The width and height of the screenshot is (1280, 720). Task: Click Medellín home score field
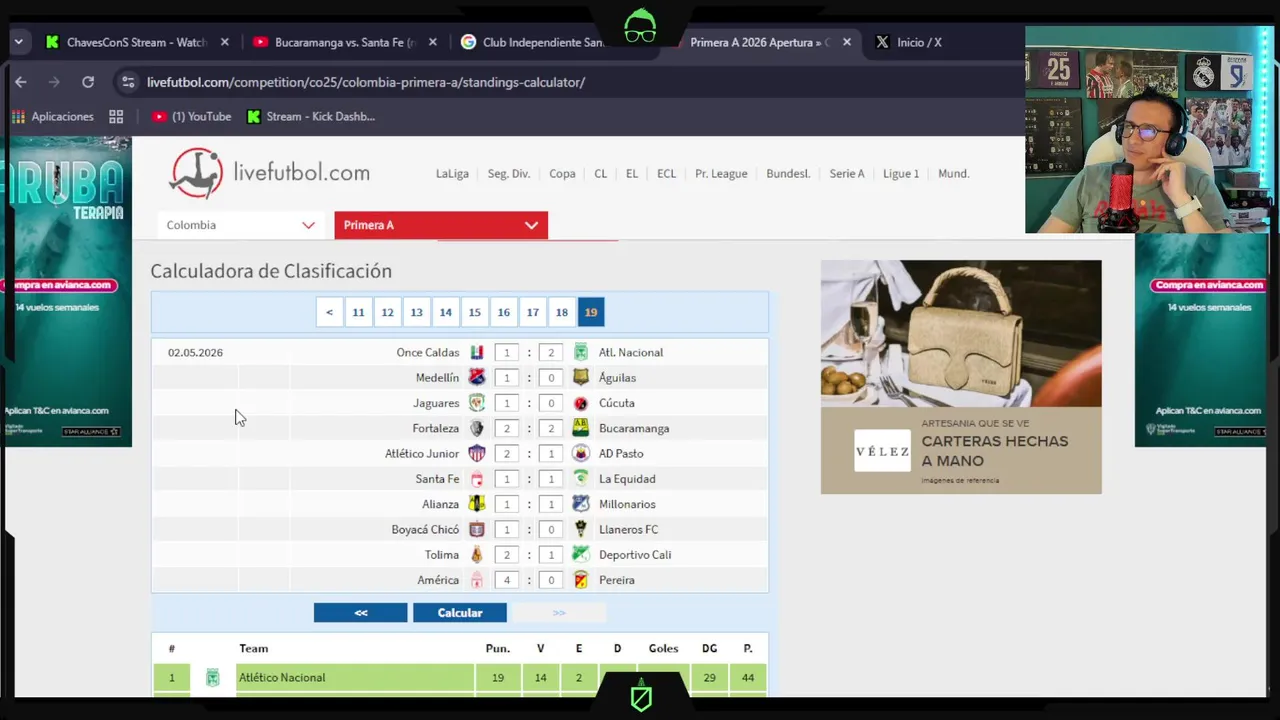pos(507,378)
